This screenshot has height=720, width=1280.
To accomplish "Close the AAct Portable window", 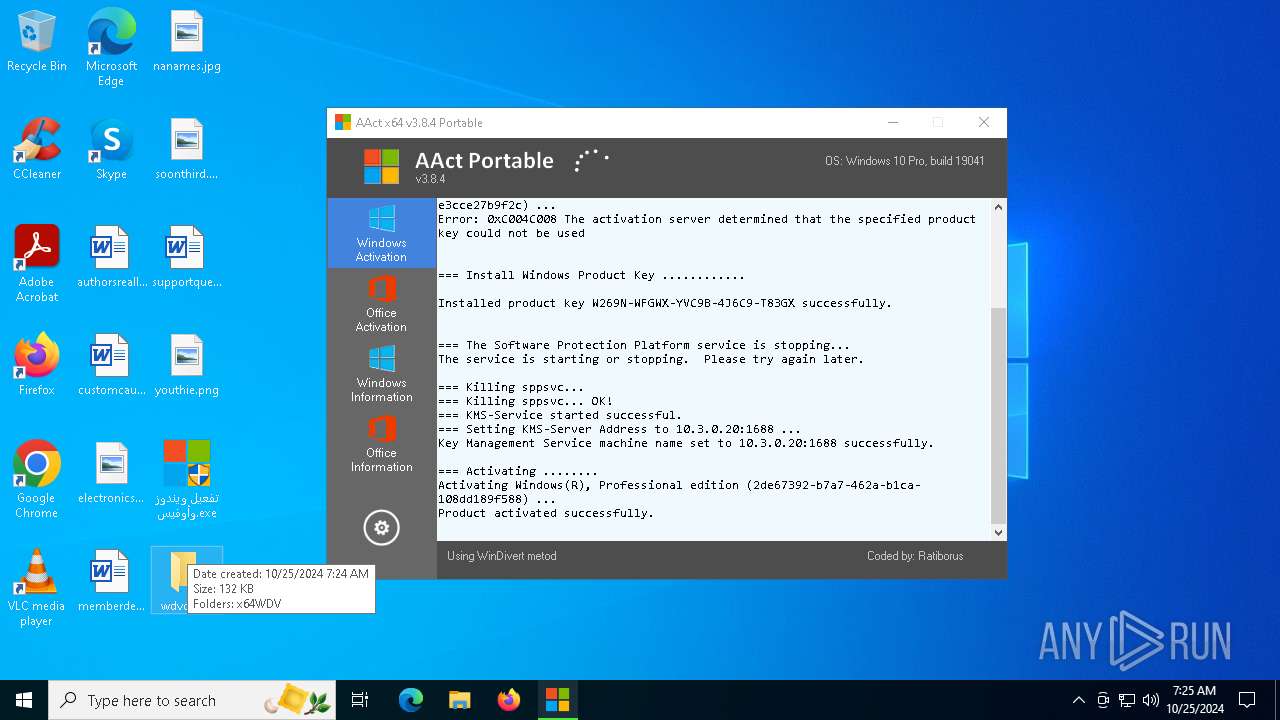I will pyautogui.click(x=984, y=122).
